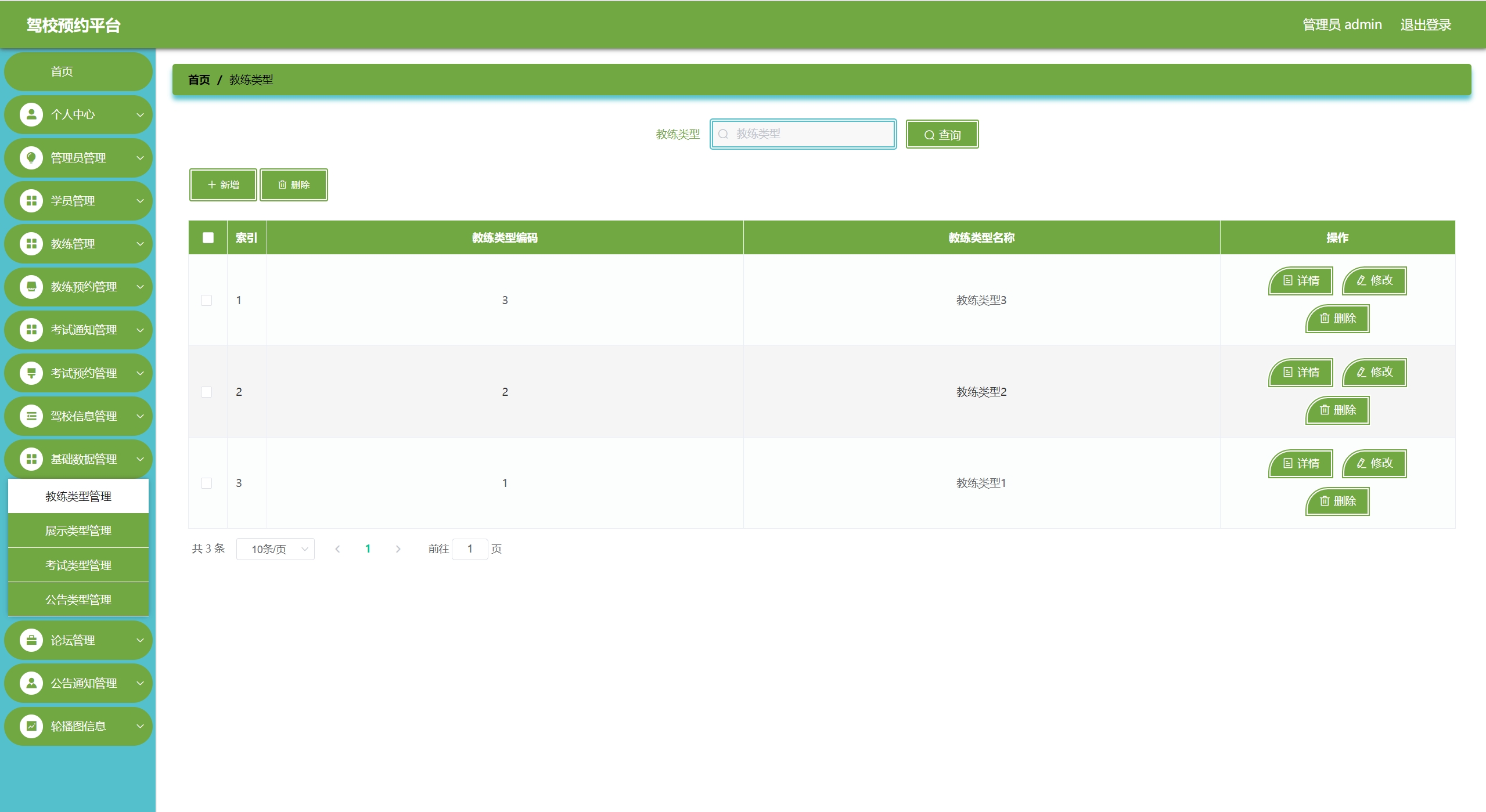Click the 论坛管理 briefcase icon
1486x812 pixels.
point(31,640)
